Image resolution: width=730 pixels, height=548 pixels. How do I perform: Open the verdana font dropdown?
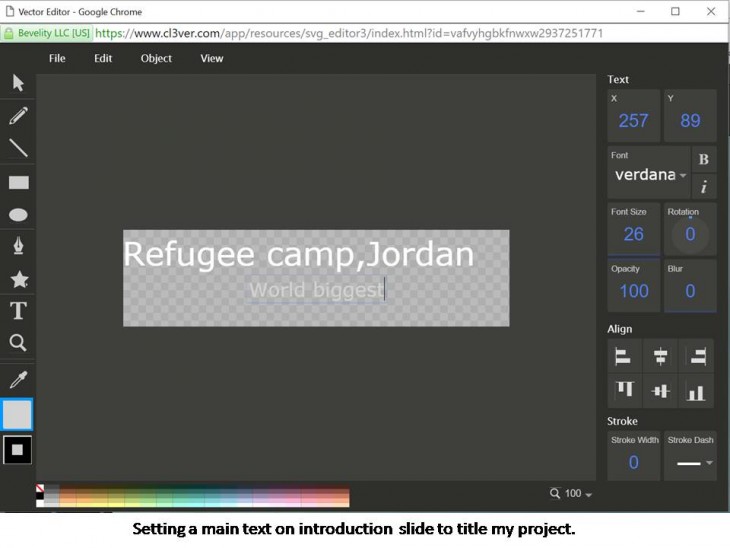(x=650, y=175)
